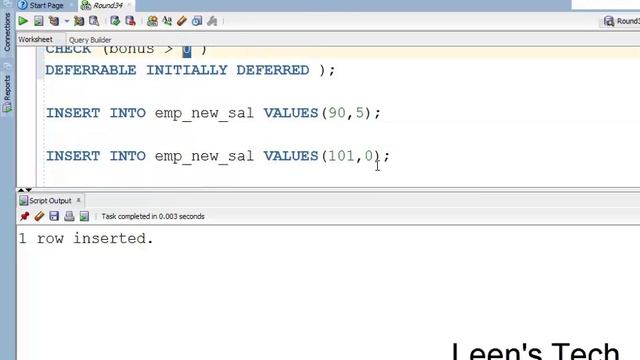Image resolution: width=640 pixels, height=360 pixels.
Task: Click the greyed-out last worksheet toolbar icon
Action: click(212, 21)
